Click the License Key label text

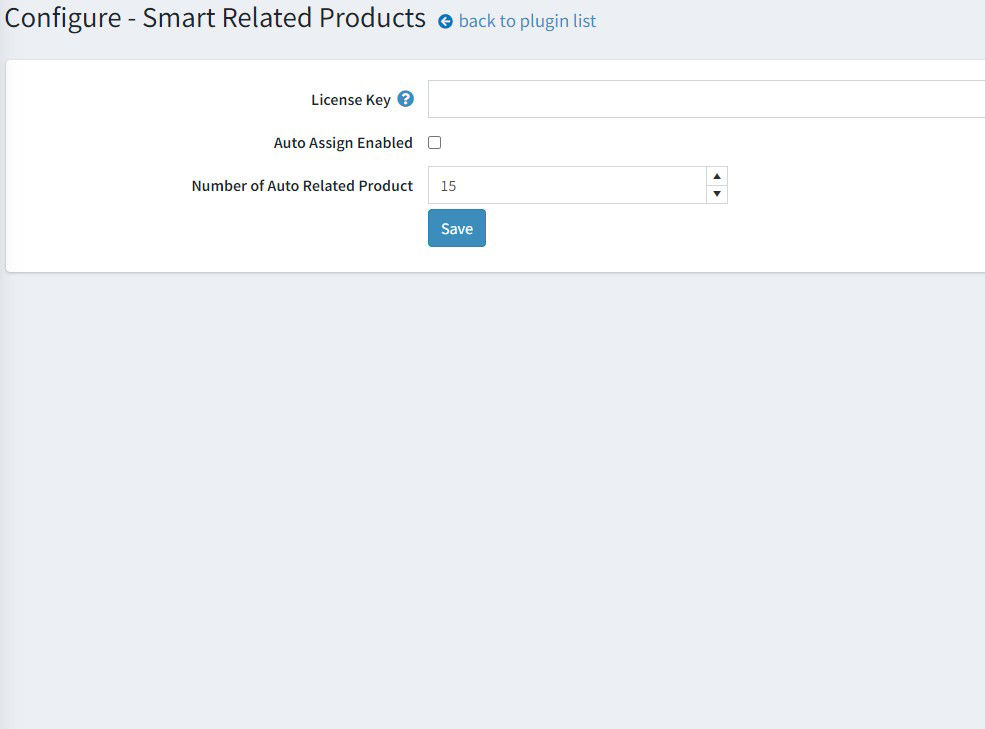pos(351,99)
